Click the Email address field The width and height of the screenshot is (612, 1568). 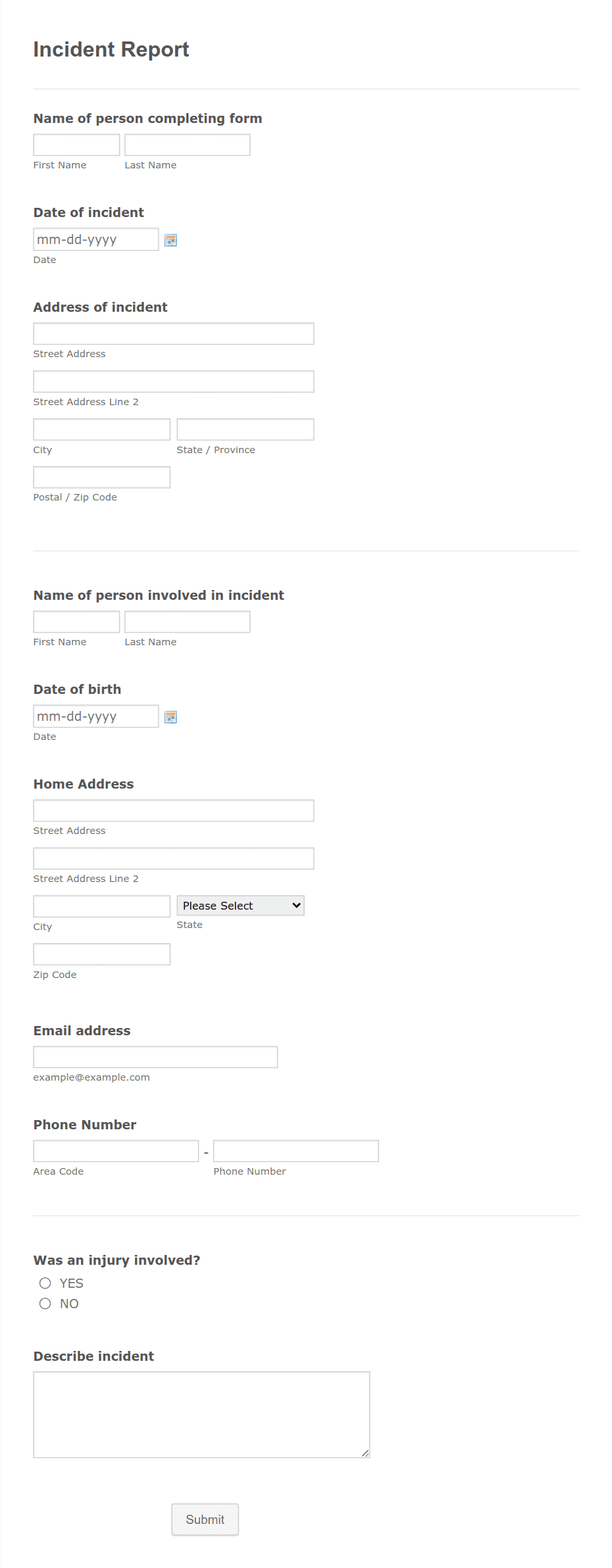point(155,1057)
